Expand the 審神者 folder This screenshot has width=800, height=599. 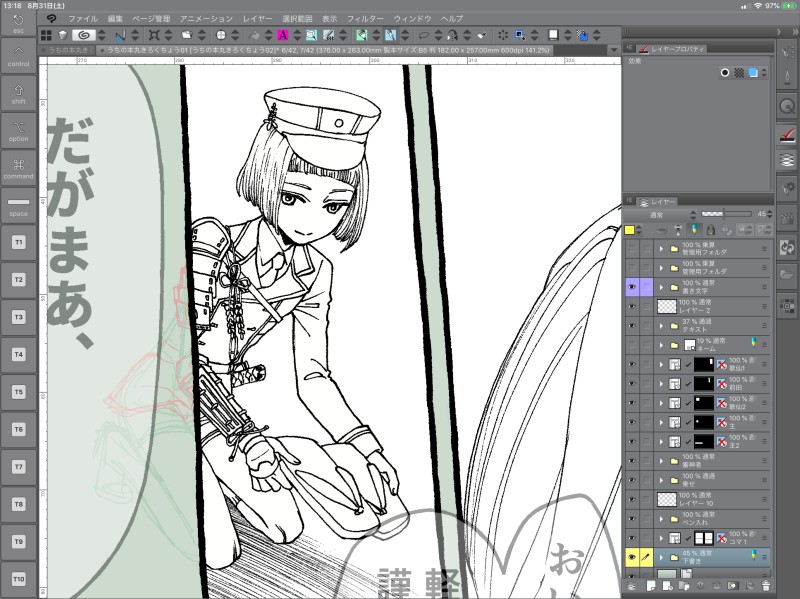[661, 461]
